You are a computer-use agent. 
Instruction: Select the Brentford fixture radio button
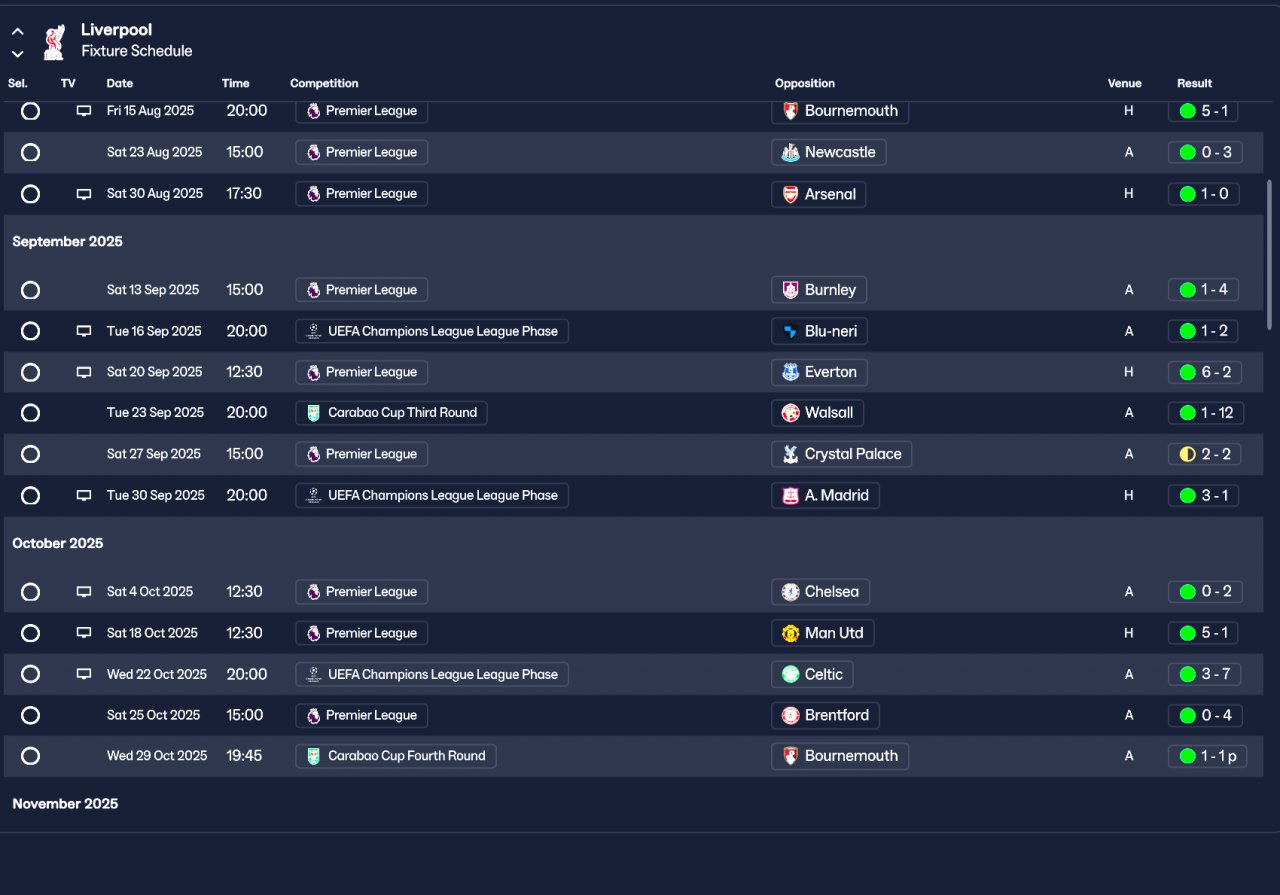[x=31, y=715]
